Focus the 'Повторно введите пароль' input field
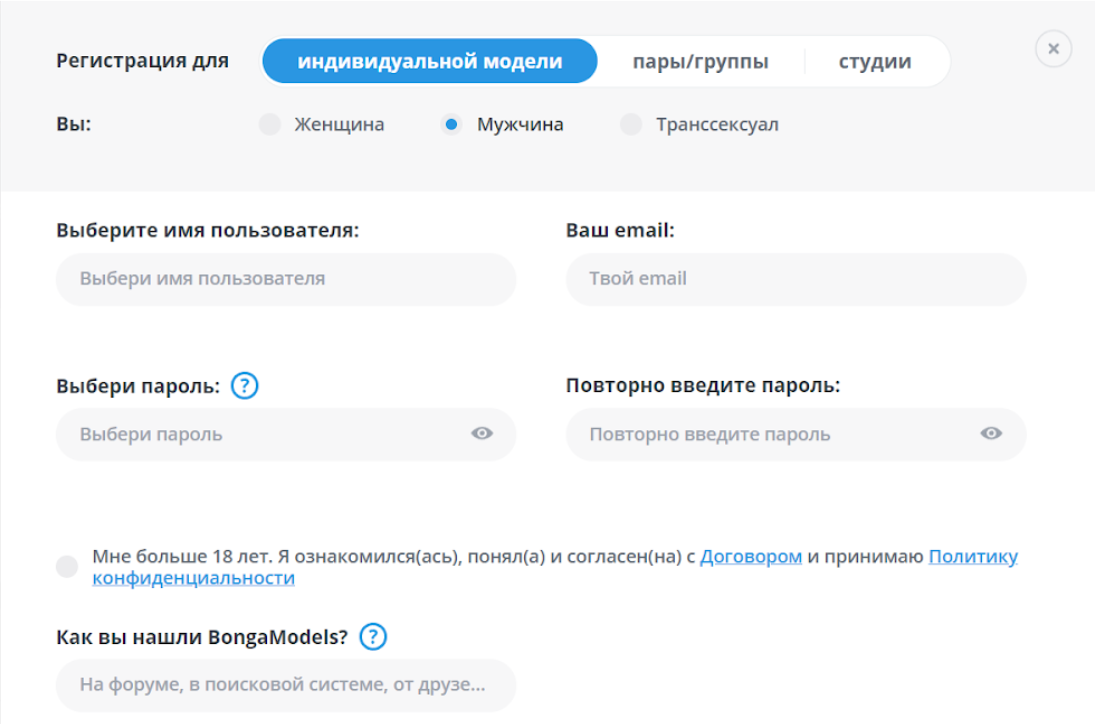 (795, 434)
